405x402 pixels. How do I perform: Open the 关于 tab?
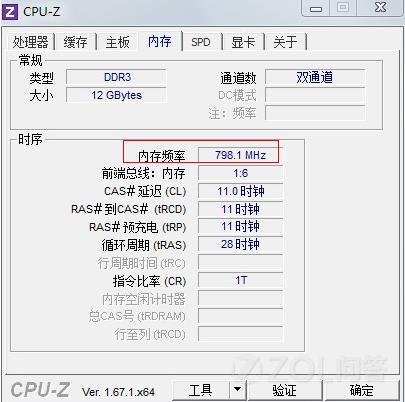(285, 42)
